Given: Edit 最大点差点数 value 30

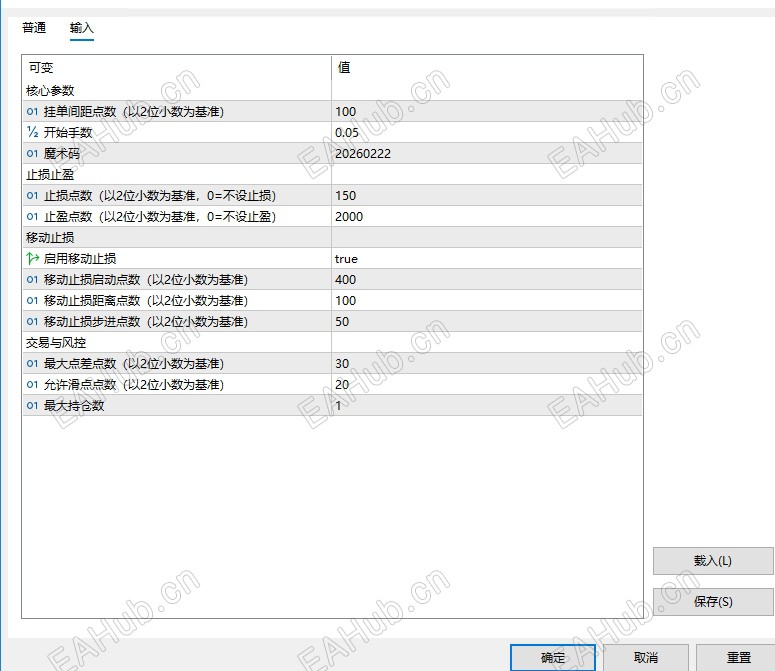Looking at the screenshot, I should tap(487, 364).
